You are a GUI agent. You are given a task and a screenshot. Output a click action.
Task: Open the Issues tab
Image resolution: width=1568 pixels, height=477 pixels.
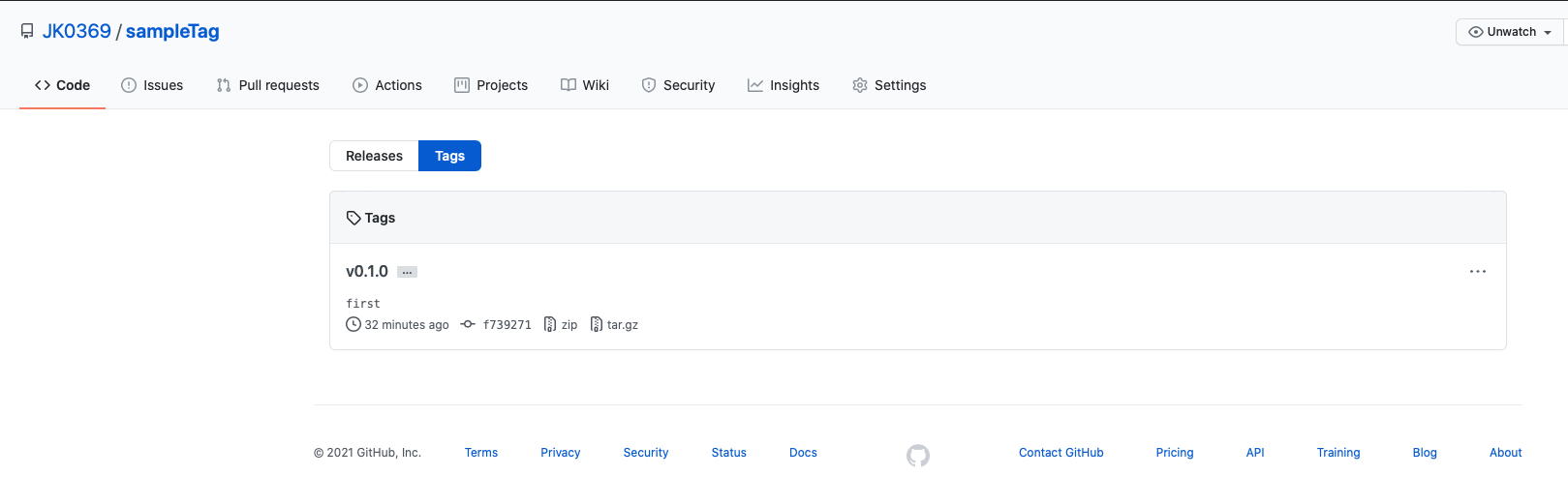[152, 85]
